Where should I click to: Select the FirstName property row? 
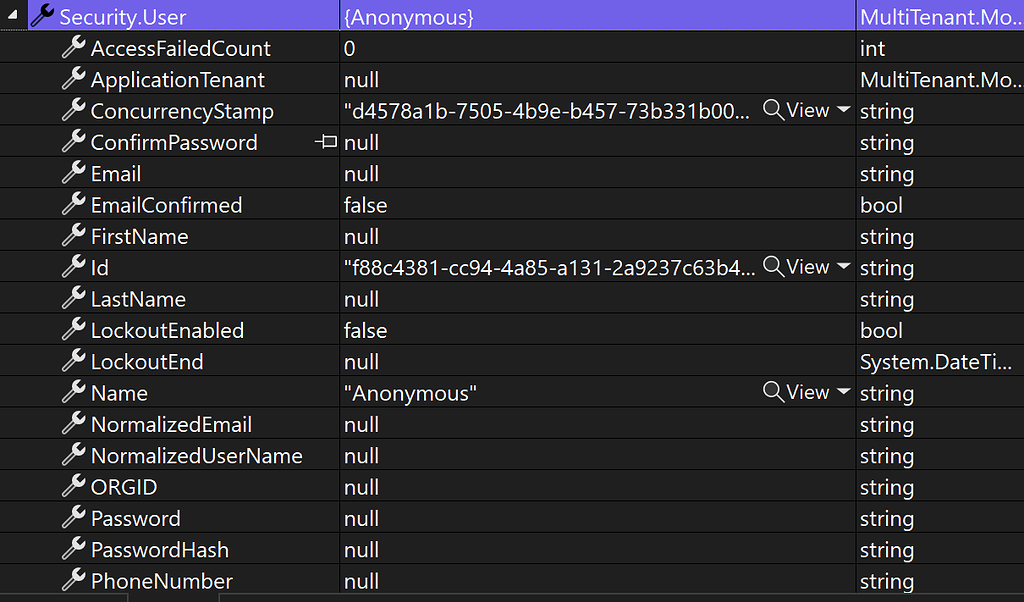click(x=139, y=237)
